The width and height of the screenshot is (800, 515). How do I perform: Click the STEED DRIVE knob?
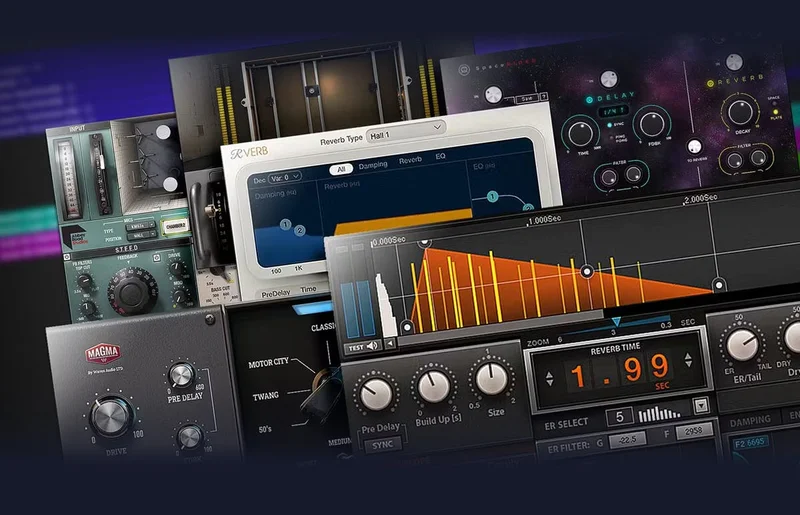point(177,268)
